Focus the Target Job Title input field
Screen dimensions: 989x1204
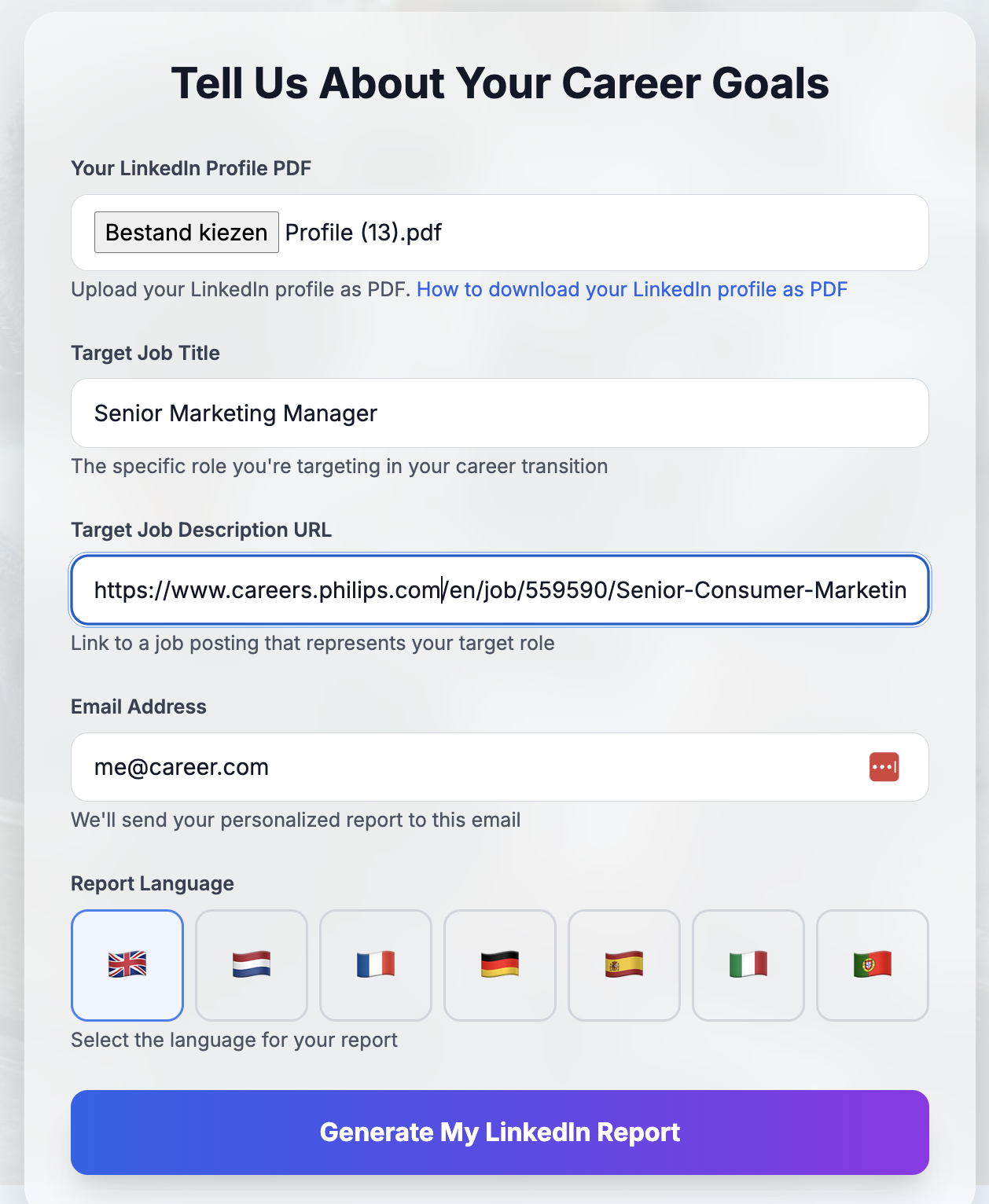pyautogui.click(x=500, y=413)
